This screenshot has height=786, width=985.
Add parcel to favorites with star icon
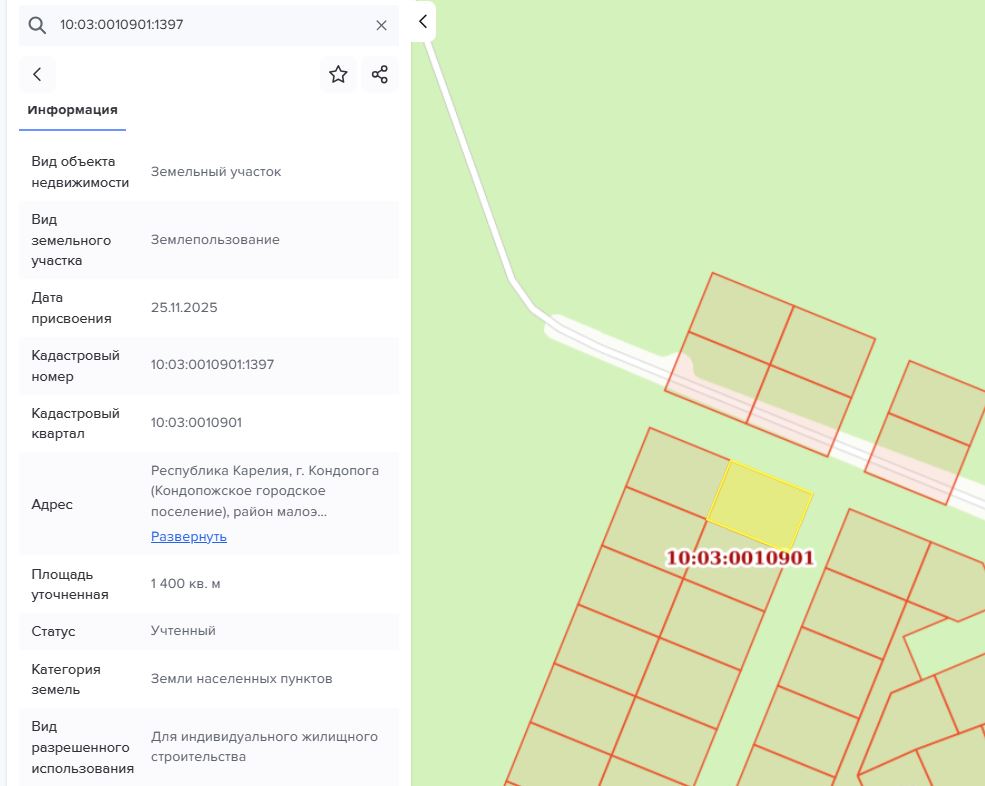coord(338,74)
